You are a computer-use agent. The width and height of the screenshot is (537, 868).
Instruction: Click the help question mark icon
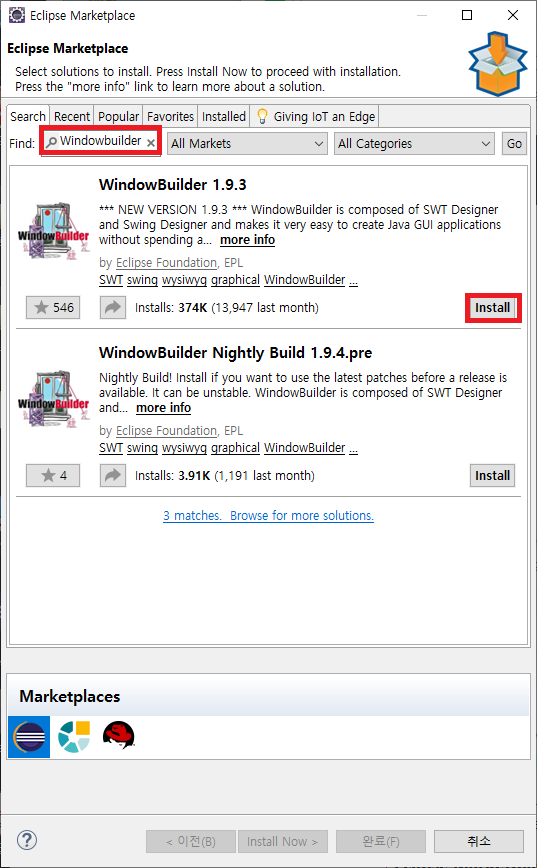coord(27,840)
